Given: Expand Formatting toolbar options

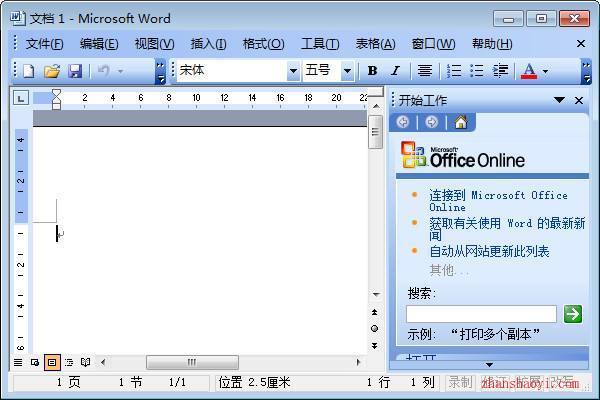Looking at the screenshot, I should (x=586, y=72).
